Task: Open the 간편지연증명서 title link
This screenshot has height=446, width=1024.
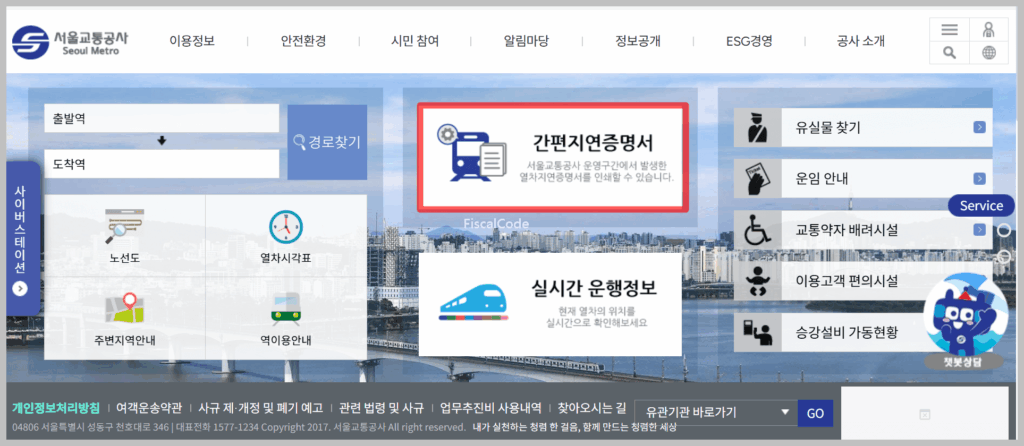Action: coord(592,142)
